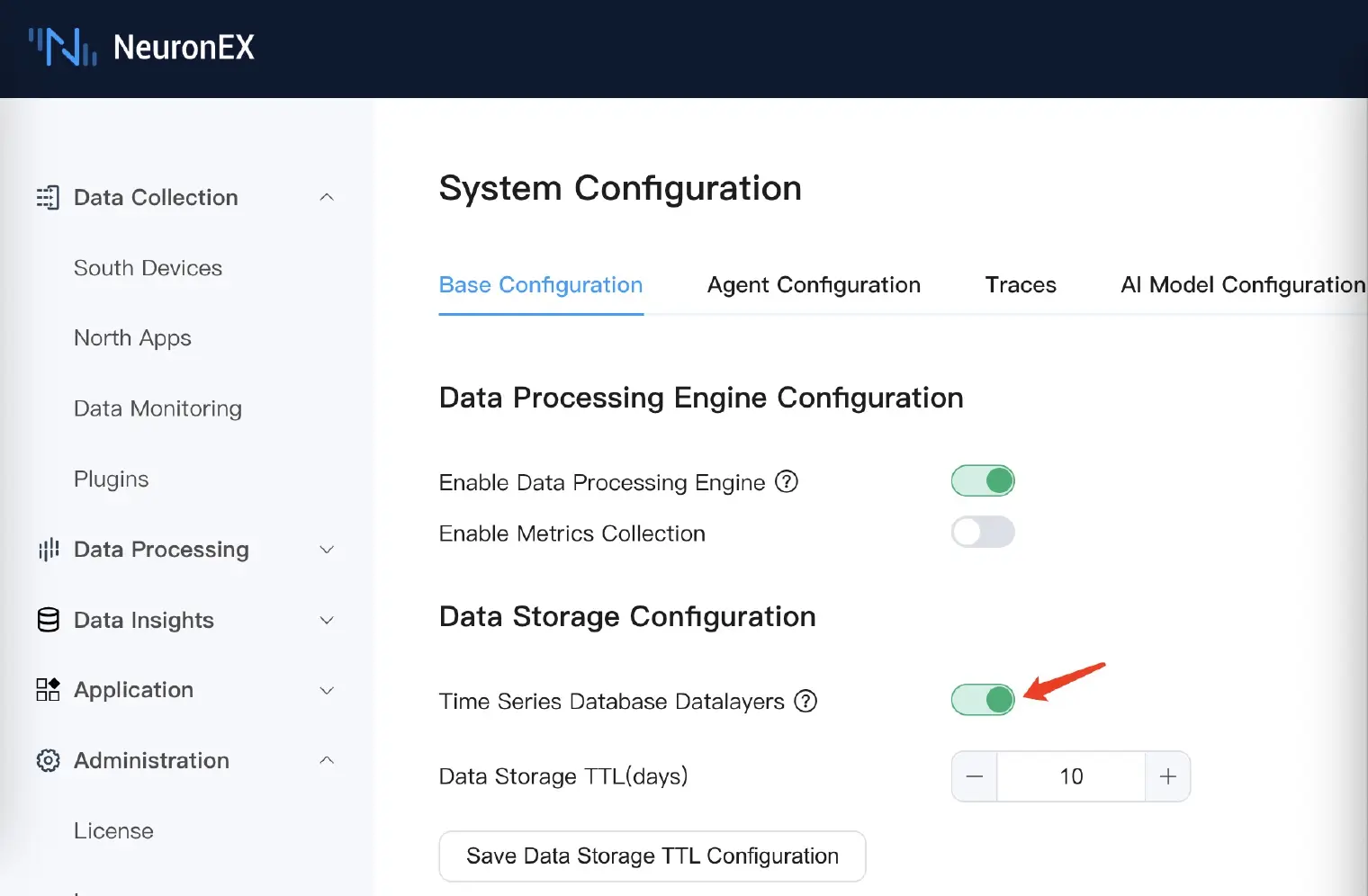Open South Devices in sidebar
The height and width of the screenshot is (896, 1368).
point(148,268)
